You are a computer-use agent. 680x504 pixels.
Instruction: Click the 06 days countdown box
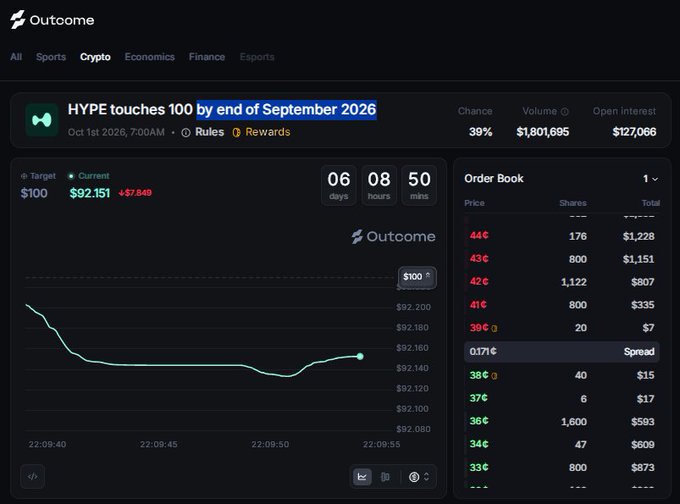point(339,185)
